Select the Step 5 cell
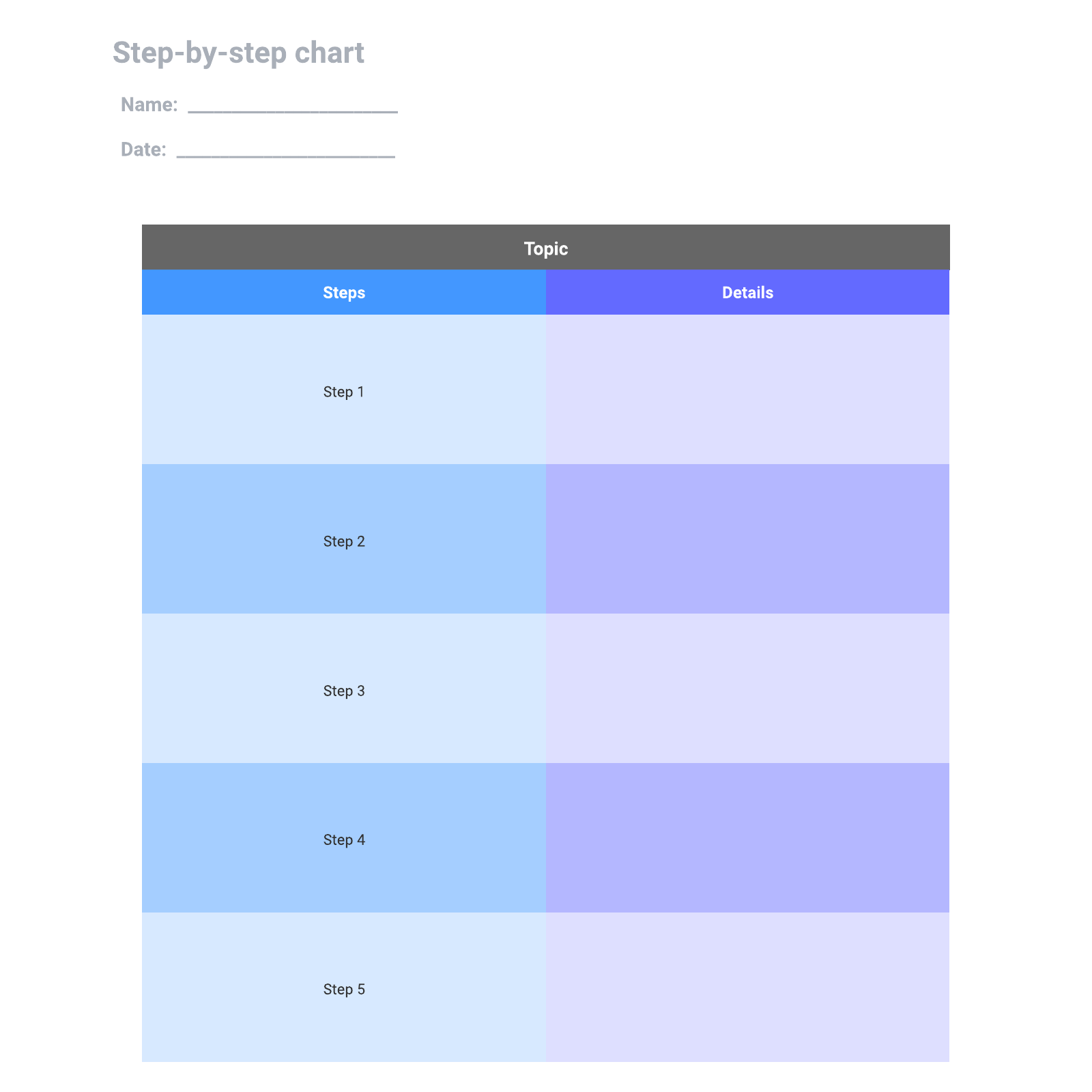The image size is (1092, 1092). [x=344, y=987]
